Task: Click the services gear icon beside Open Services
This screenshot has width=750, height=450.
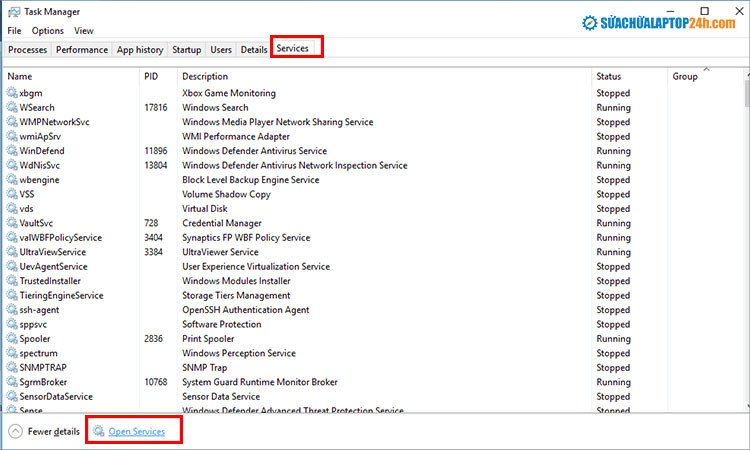Action: pyautogui.click(x=99, y=431)
